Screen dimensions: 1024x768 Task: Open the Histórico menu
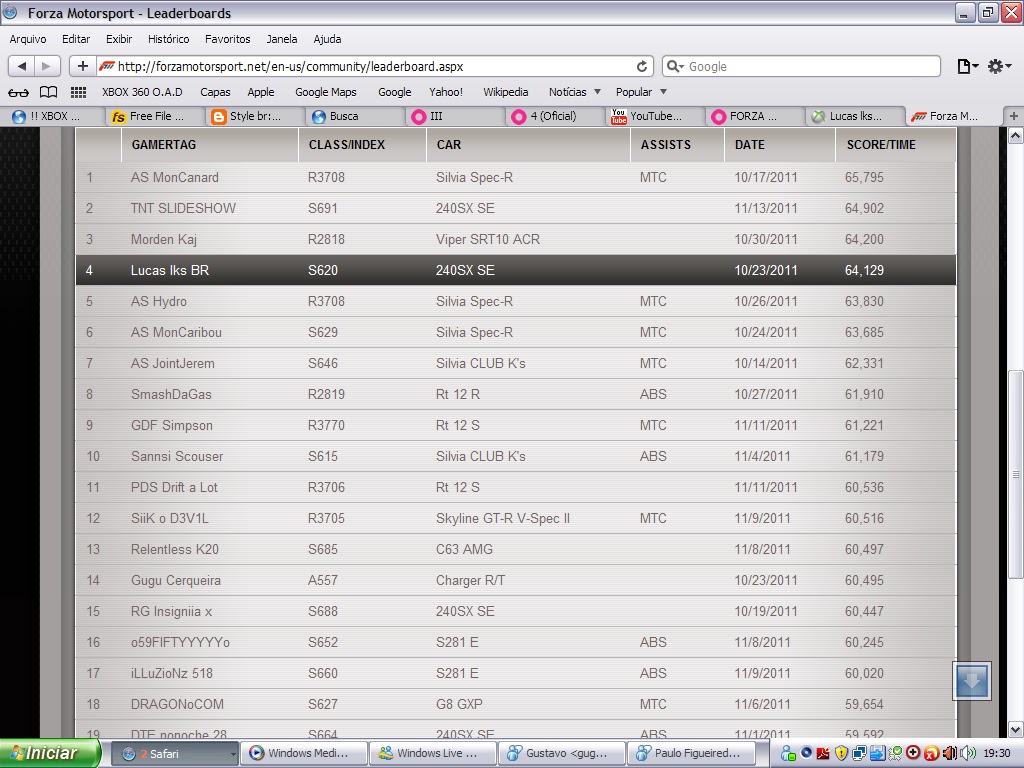tap(168, 39)
